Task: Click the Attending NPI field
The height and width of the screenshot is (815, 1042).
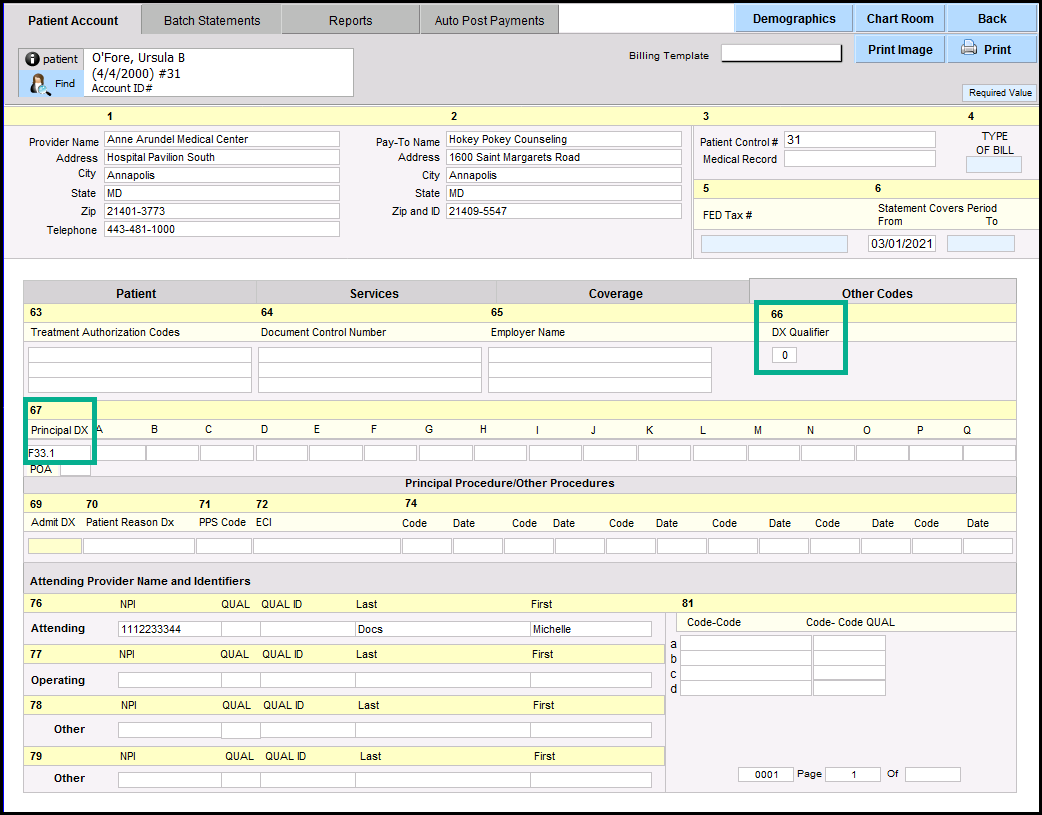Action: 169,629
